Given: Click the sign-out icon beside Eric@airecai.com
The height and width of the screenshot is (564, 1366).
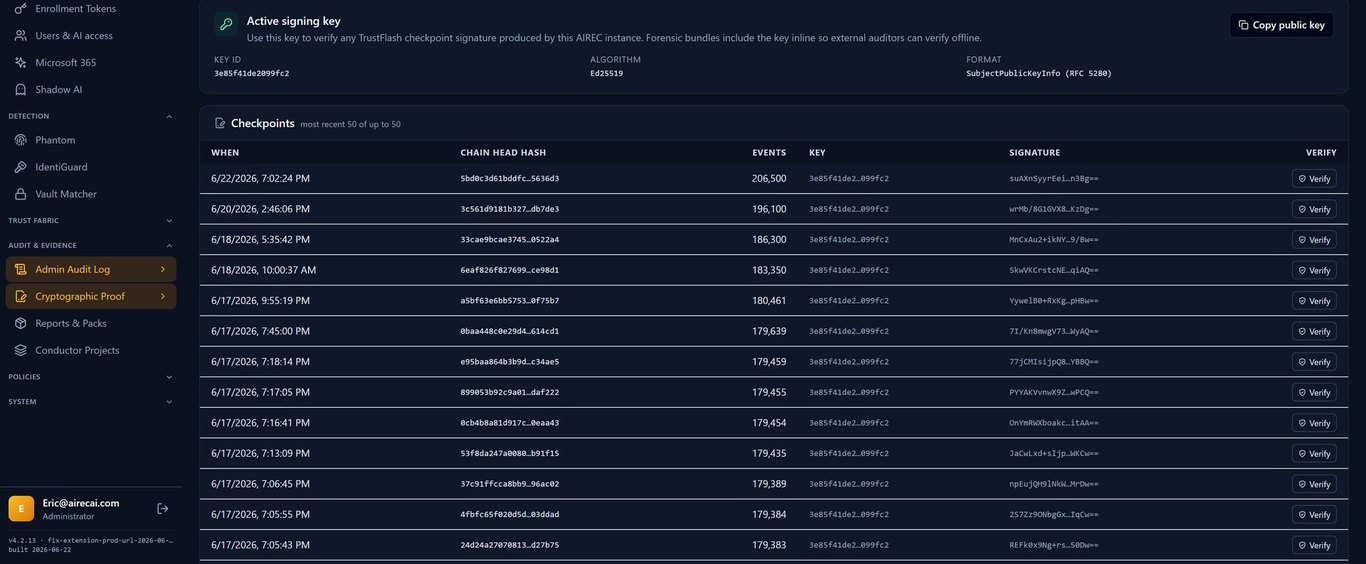Looking at the screenshot, I should [163, 508].
